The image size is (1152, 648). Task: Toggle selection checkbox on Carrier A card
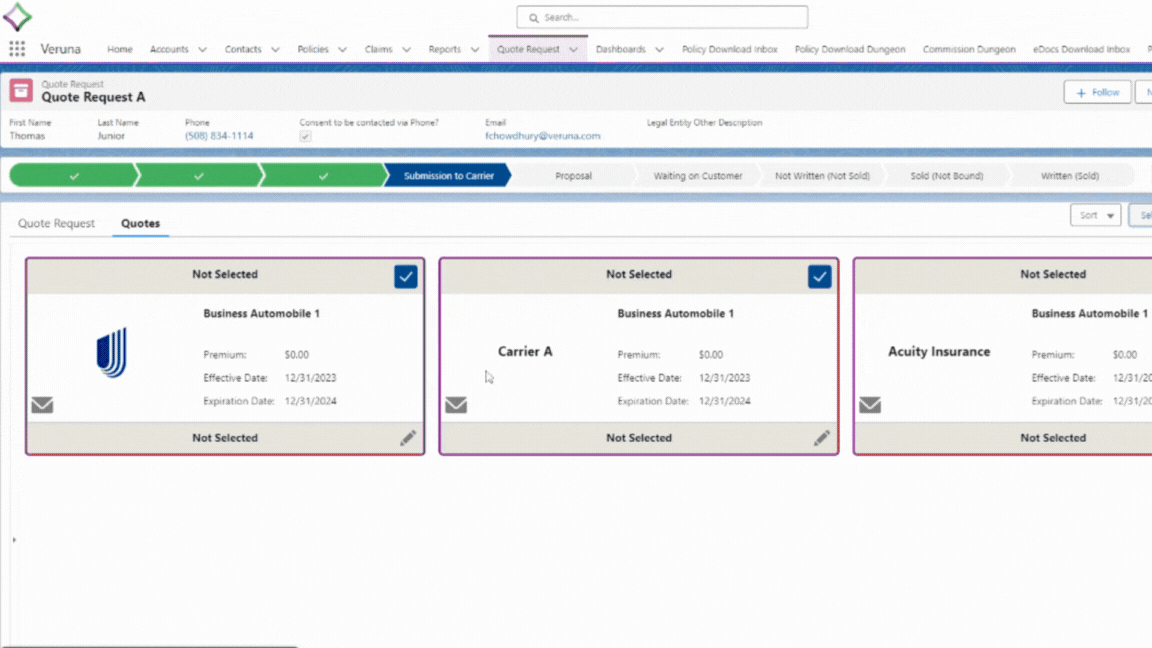(x=819, y=276)
